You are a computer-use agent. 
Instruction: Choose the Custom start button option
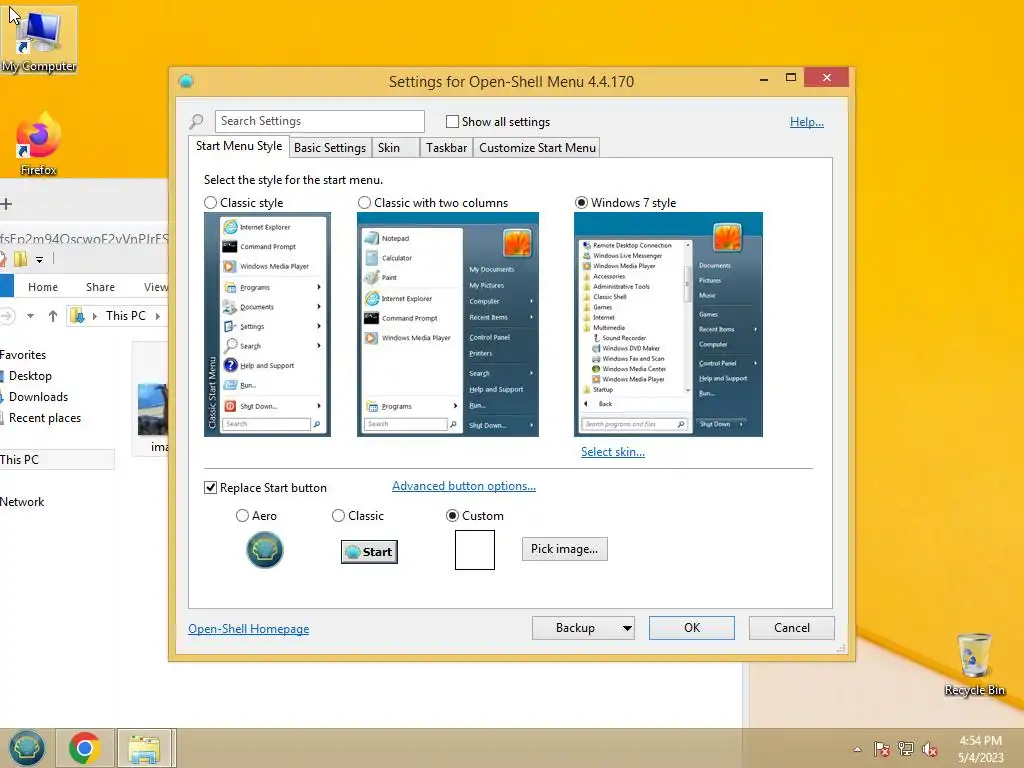coord(452,516)
